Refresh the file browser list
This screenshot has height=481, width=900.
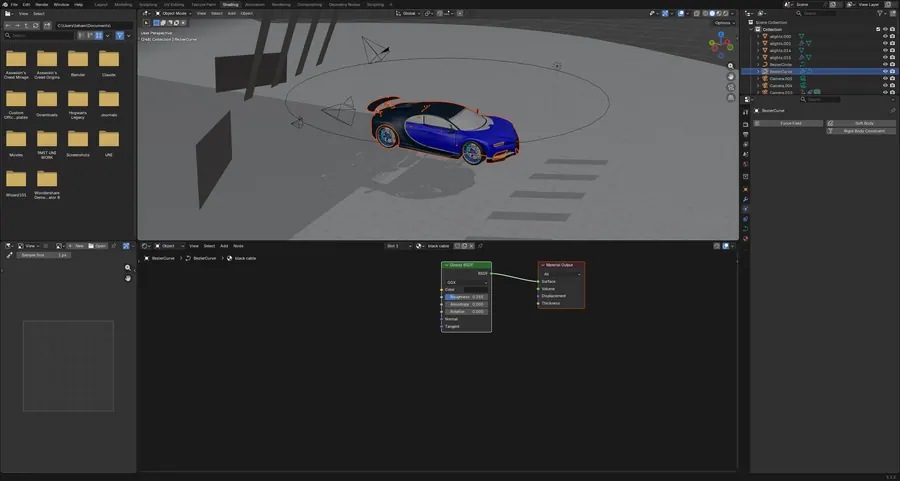tap(36, 26)
